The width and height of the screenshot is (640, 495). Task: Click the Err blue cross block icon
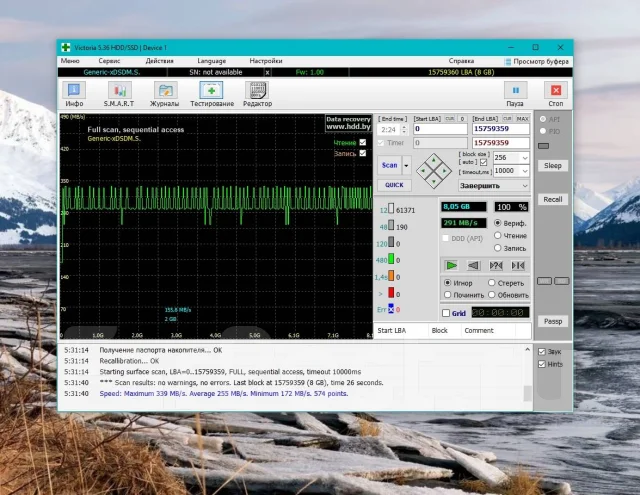click(x=391, y=309)
